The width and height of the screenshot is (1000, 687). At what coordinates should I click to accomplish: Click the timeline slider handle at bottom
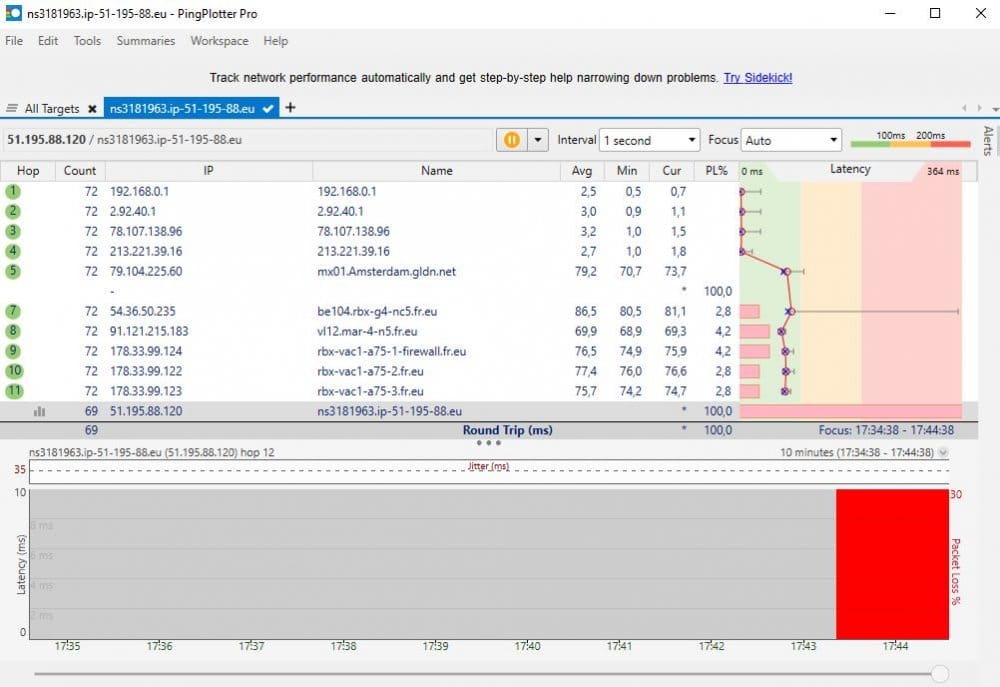939,674
